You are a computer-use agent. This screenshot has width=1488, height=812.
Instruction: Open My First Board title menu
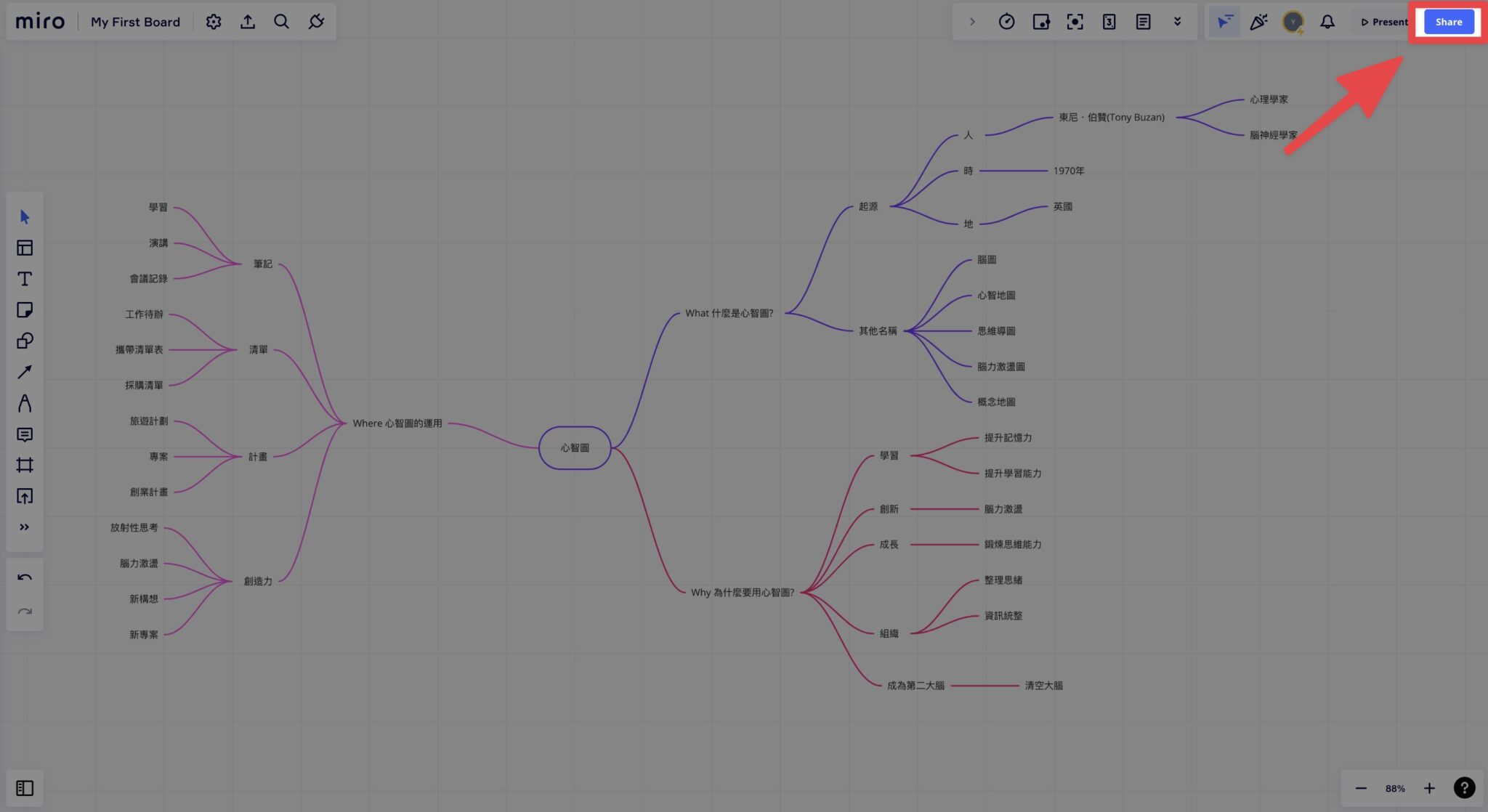click(x=135, y=22)
